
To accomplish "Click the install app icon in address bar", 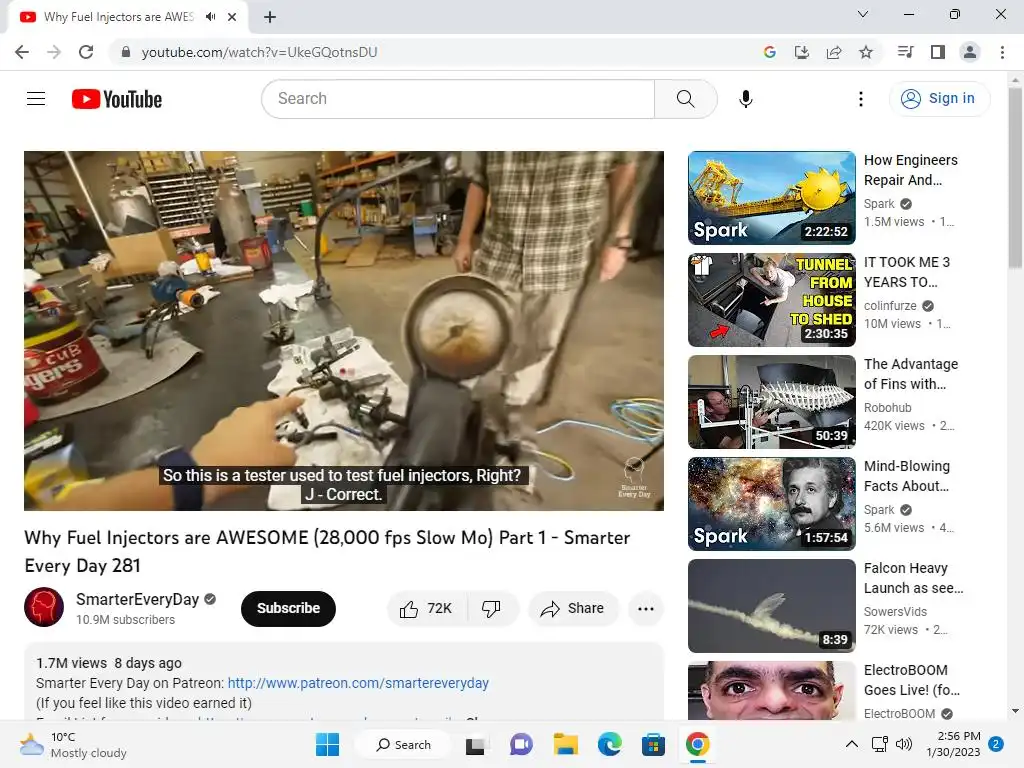I will pyautogui.click(x=801, y=52).
